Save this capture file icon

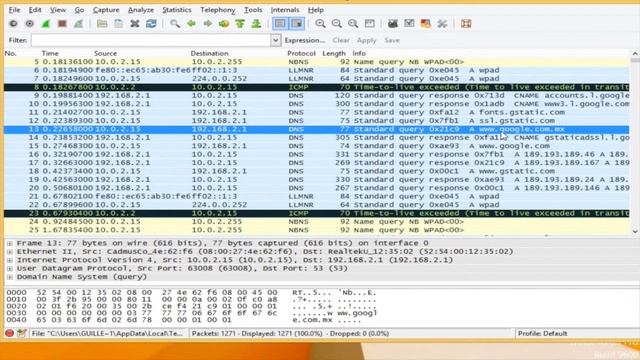coord(118,24)
